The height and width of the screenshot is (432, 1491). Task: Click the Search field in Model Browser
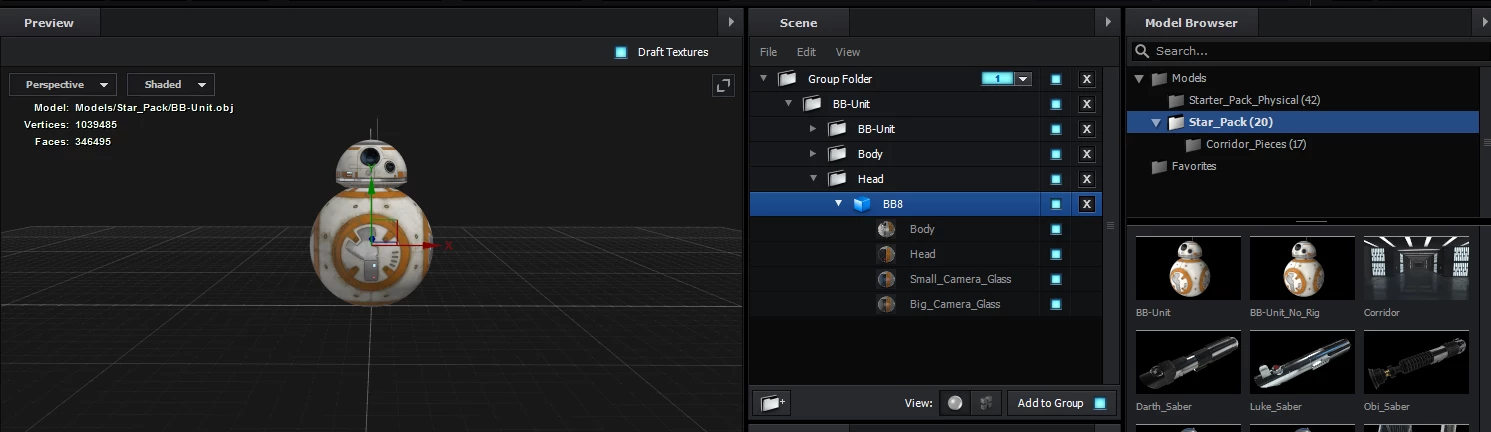[1304, 51]
